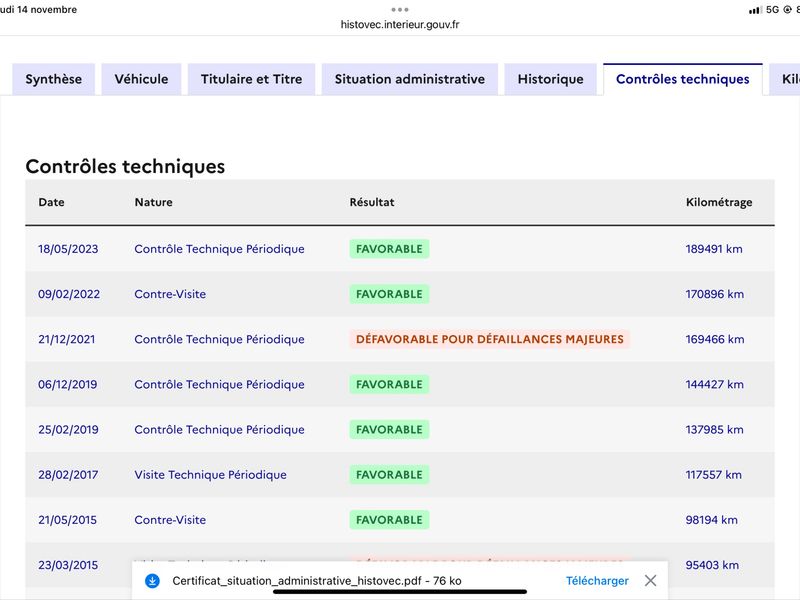Tap the Kilométrage column header
Screen dimensions: 800x600
[719, 203]
